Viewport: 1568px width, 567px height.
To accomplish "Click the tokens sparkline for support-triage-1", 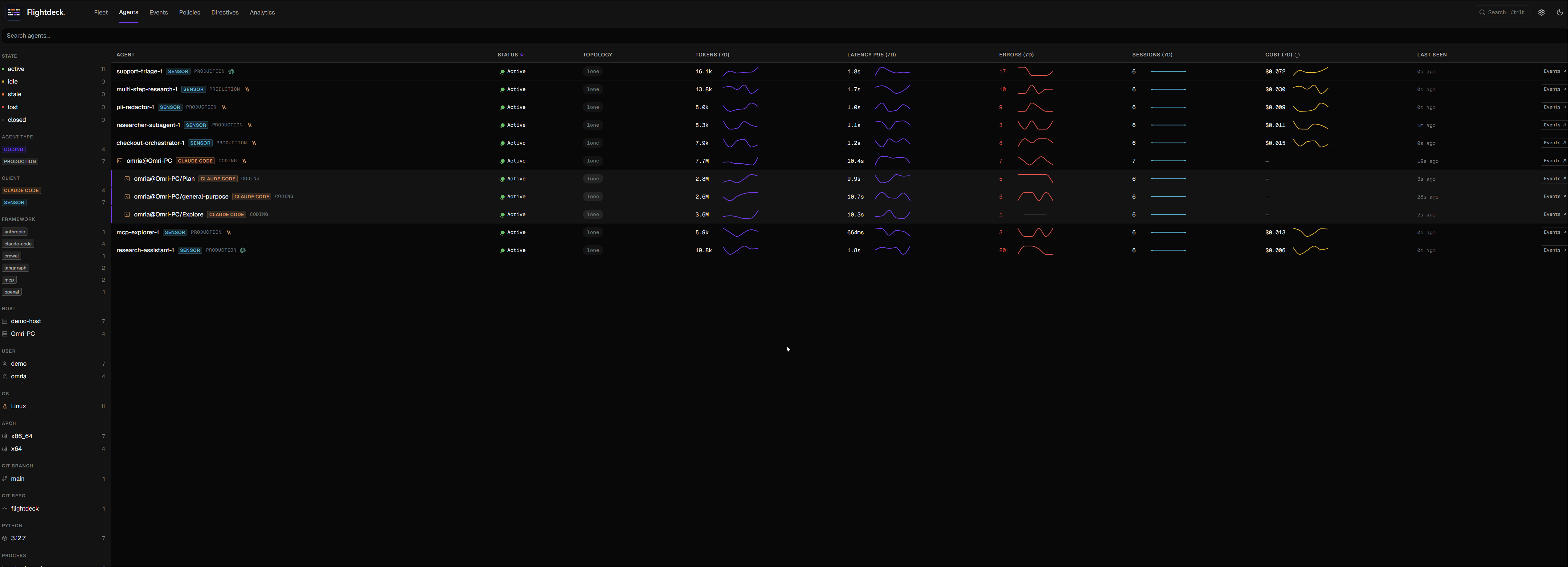I will 740,71.
